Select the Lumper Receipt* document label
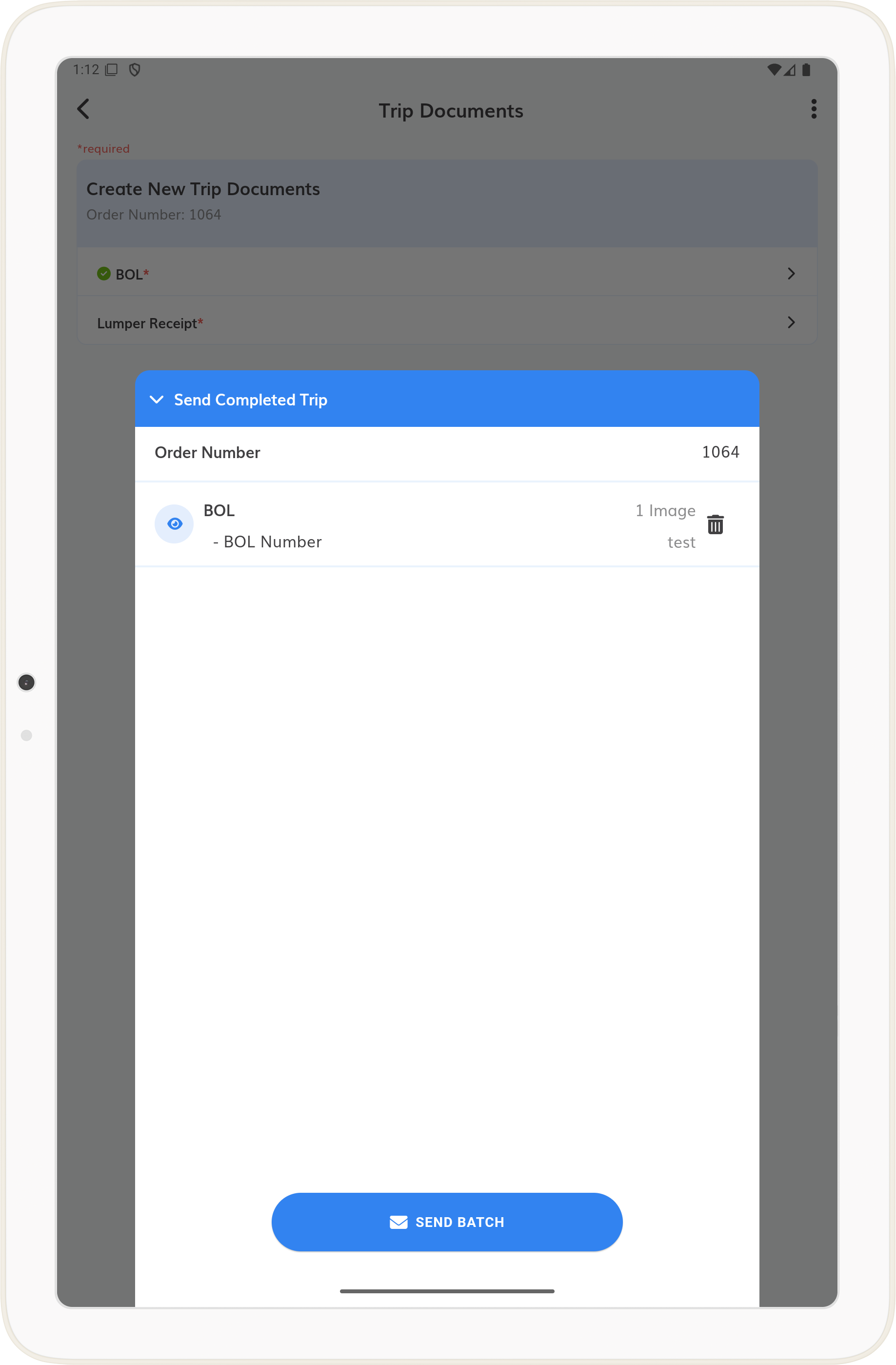The image size is (896, 1365). (150, 323)
